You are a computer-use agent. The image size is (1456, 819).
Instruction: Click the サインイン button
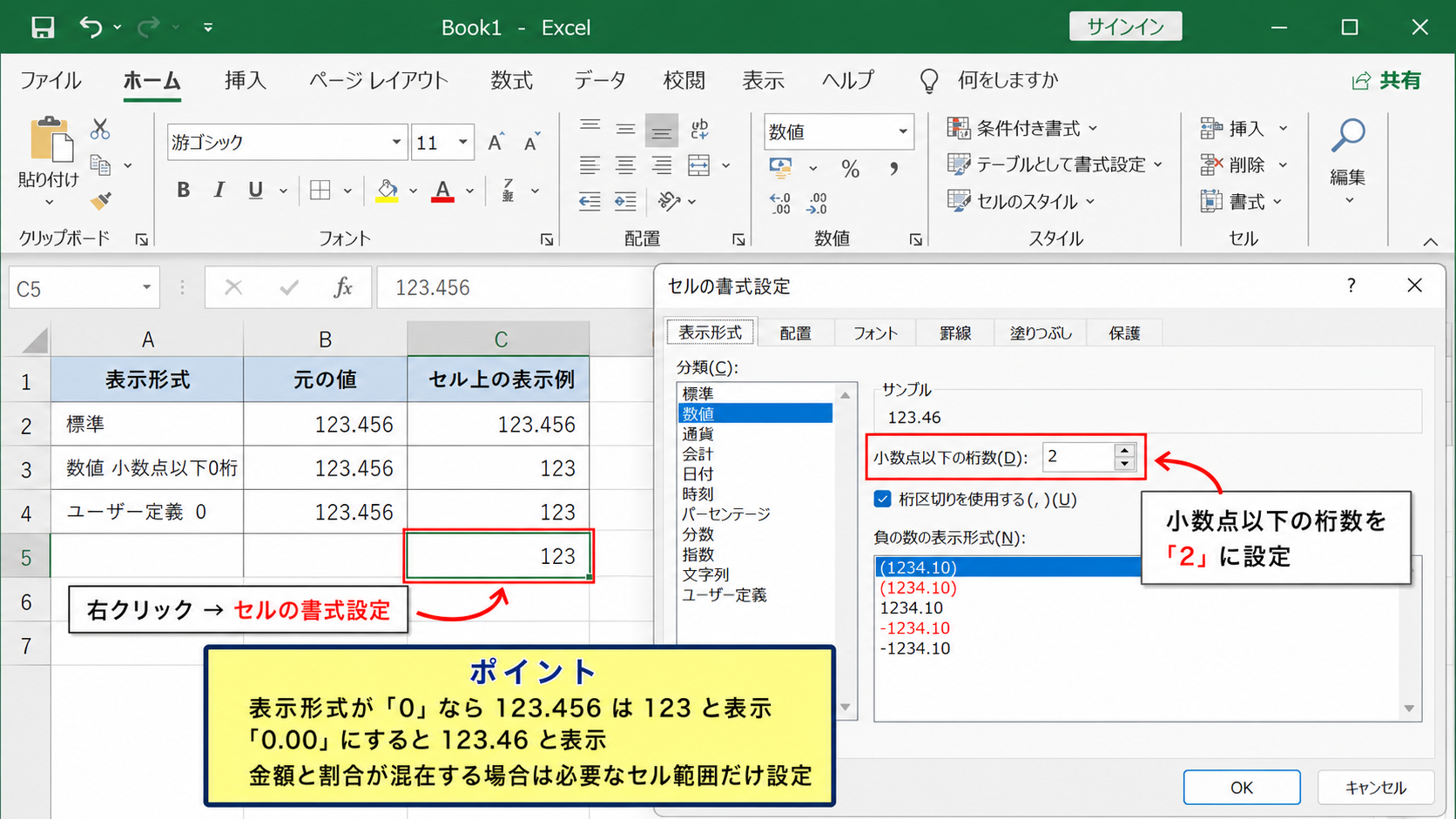pos(1125,27)
